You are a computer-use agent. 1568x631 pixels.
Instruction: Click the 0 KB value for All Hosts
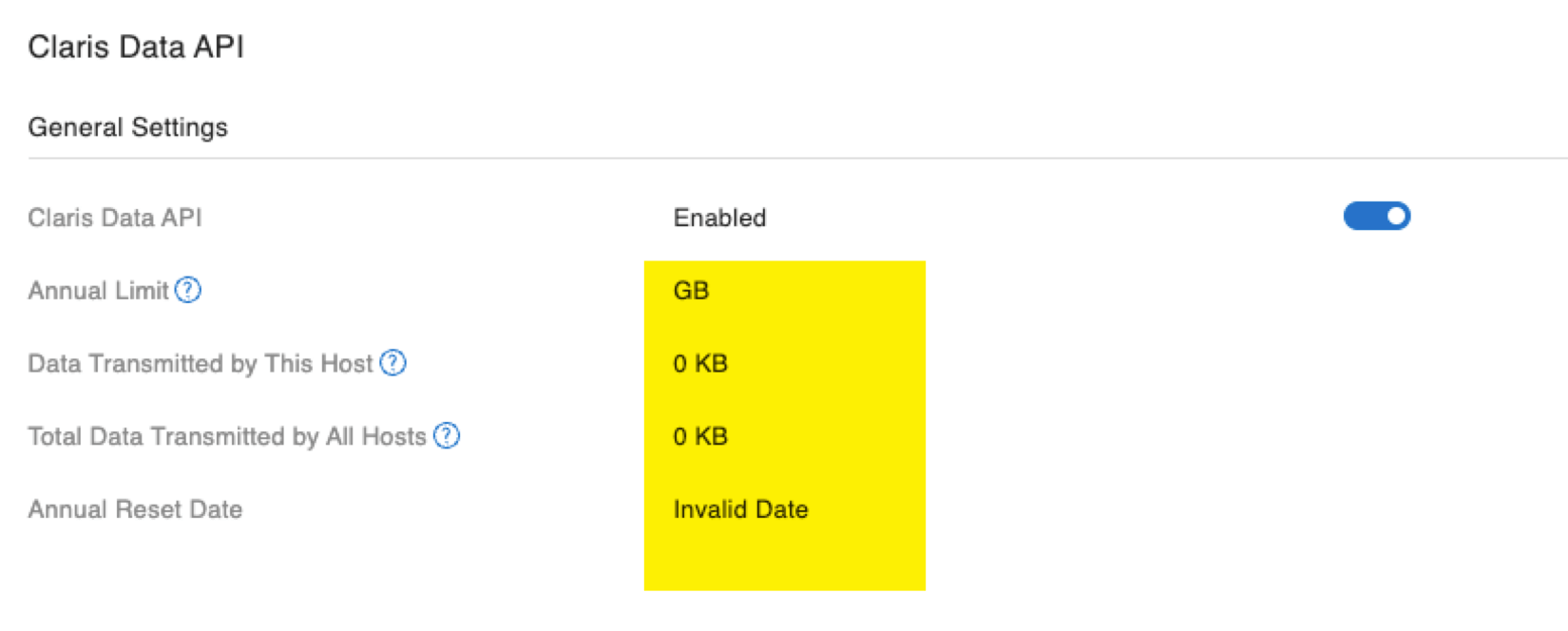(700, 436)
